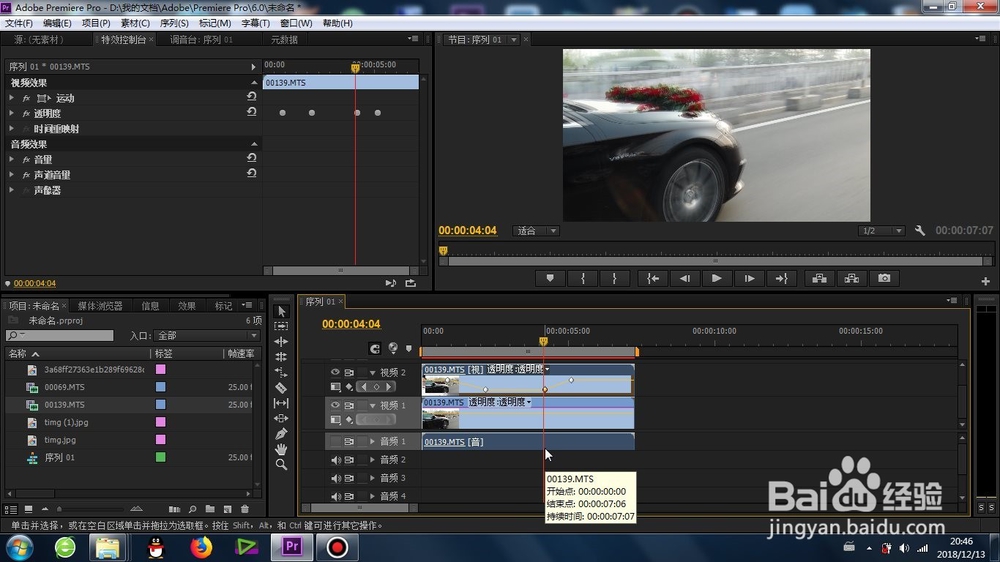1000x562 pixels.
Task: Open Premiere Pro from Windows taskbar
Action: 292,547
